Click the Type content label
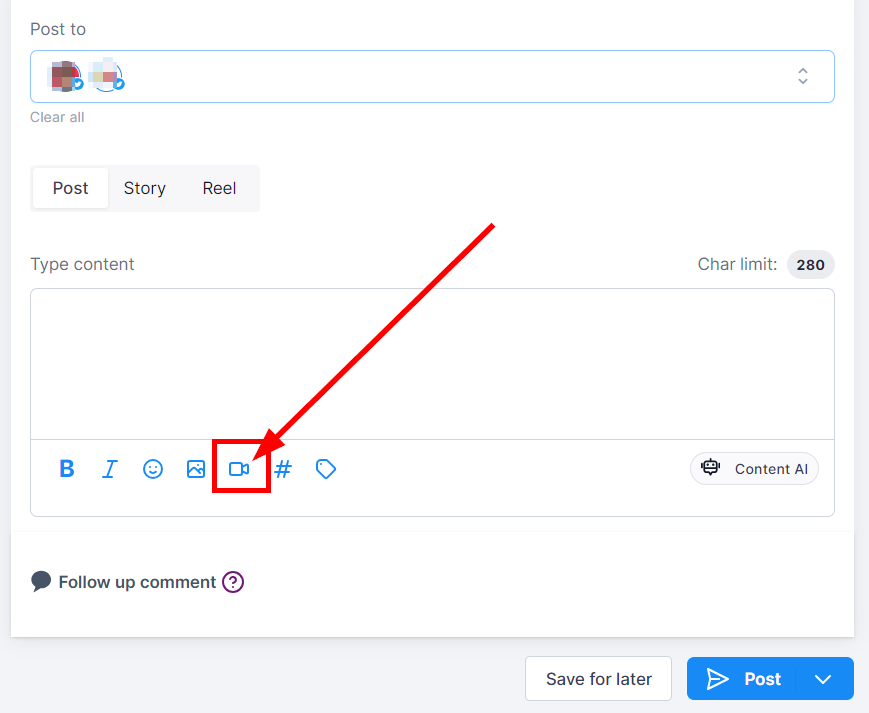This screenshot has width=869, height=713. pos(82,264)
